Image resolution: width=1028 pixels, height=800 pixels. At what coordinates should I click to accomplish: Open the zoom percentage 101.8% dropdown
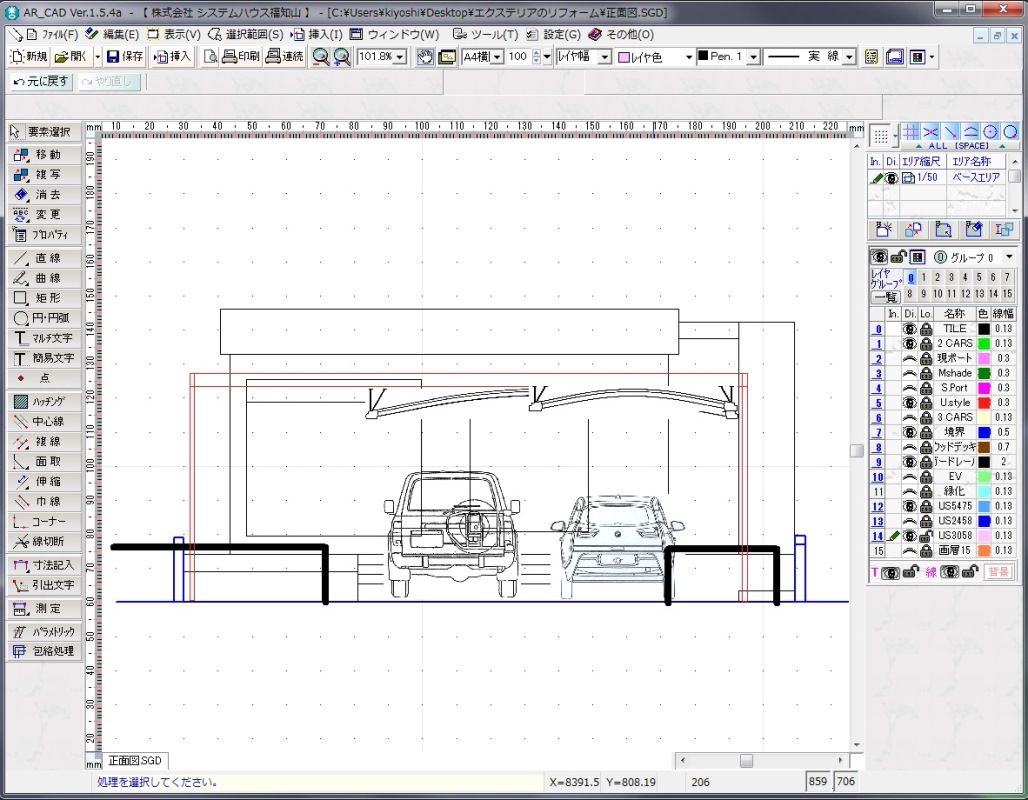(x=400, y=57)
